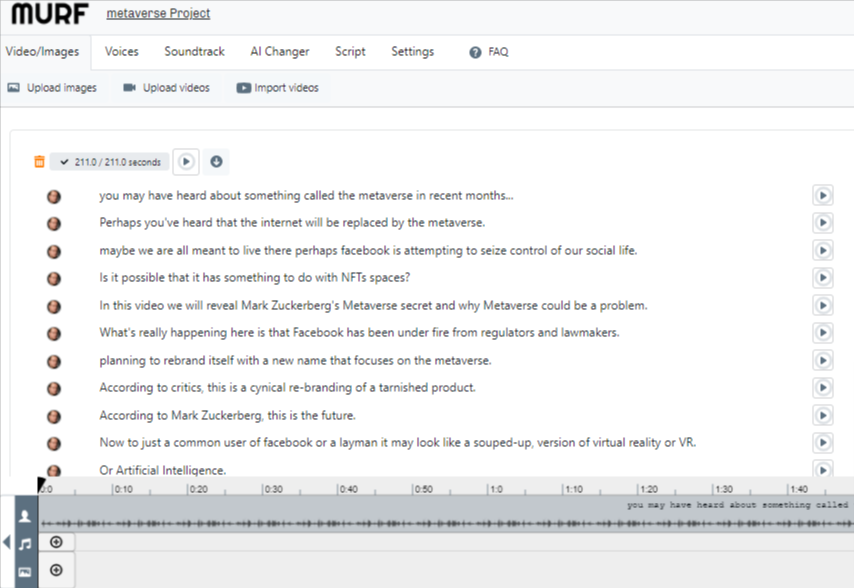Add media to the image track

[x=56, y=570]
